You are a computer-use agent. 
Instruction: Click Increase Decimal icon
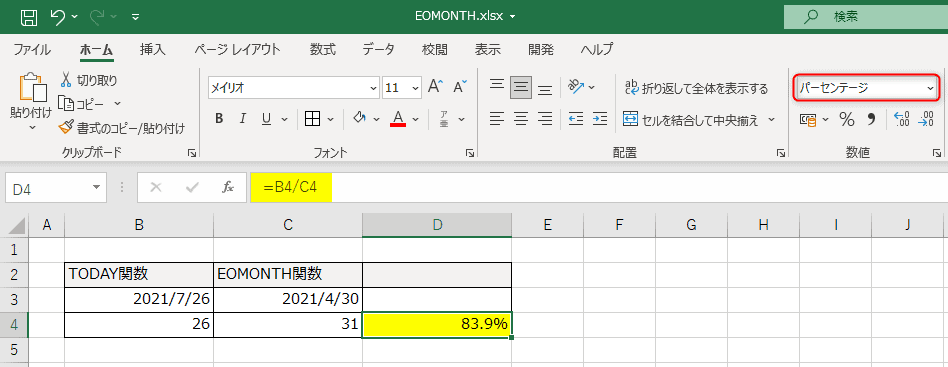902,119
